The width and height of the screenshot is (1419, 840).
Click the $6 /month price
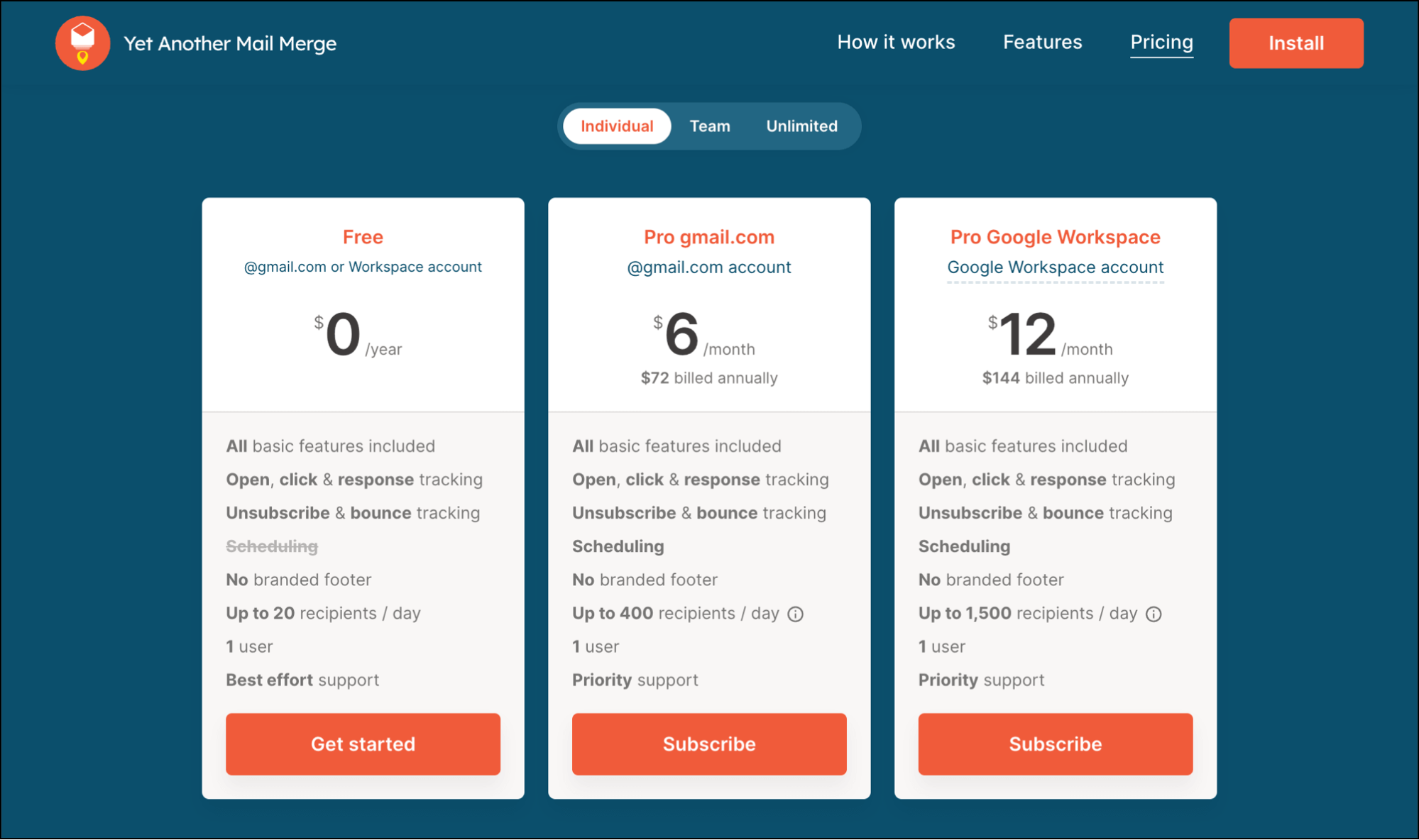pos(704,335)
